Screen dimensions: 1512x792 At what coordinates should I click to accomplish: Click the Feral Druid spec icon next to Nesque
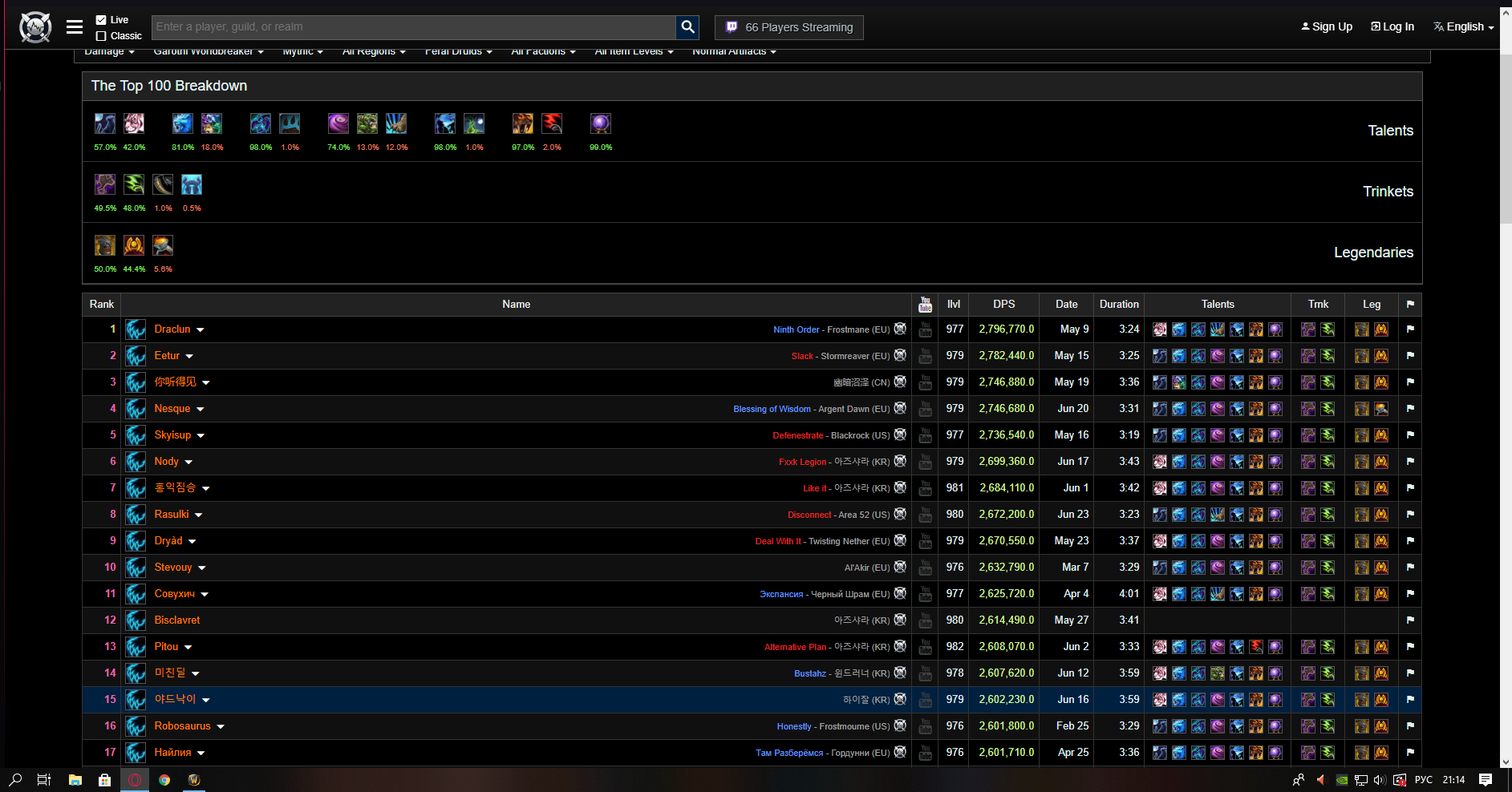(136, 409)
